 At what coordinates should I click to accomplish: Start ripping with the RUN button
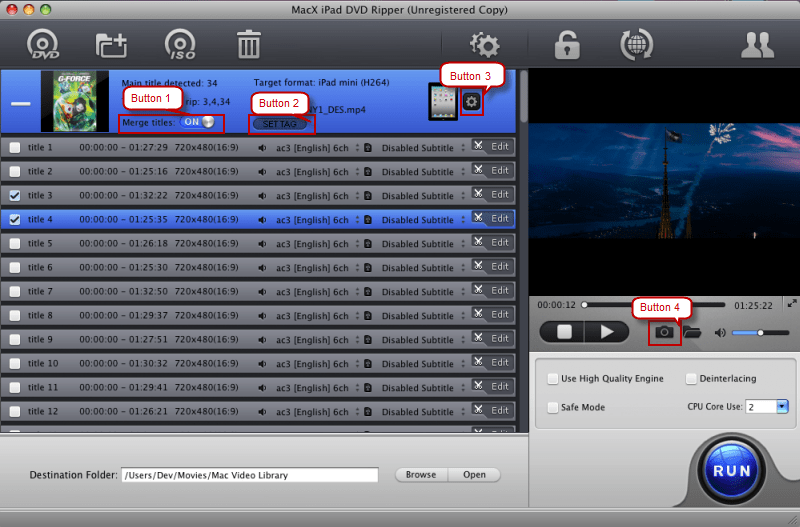731,470
